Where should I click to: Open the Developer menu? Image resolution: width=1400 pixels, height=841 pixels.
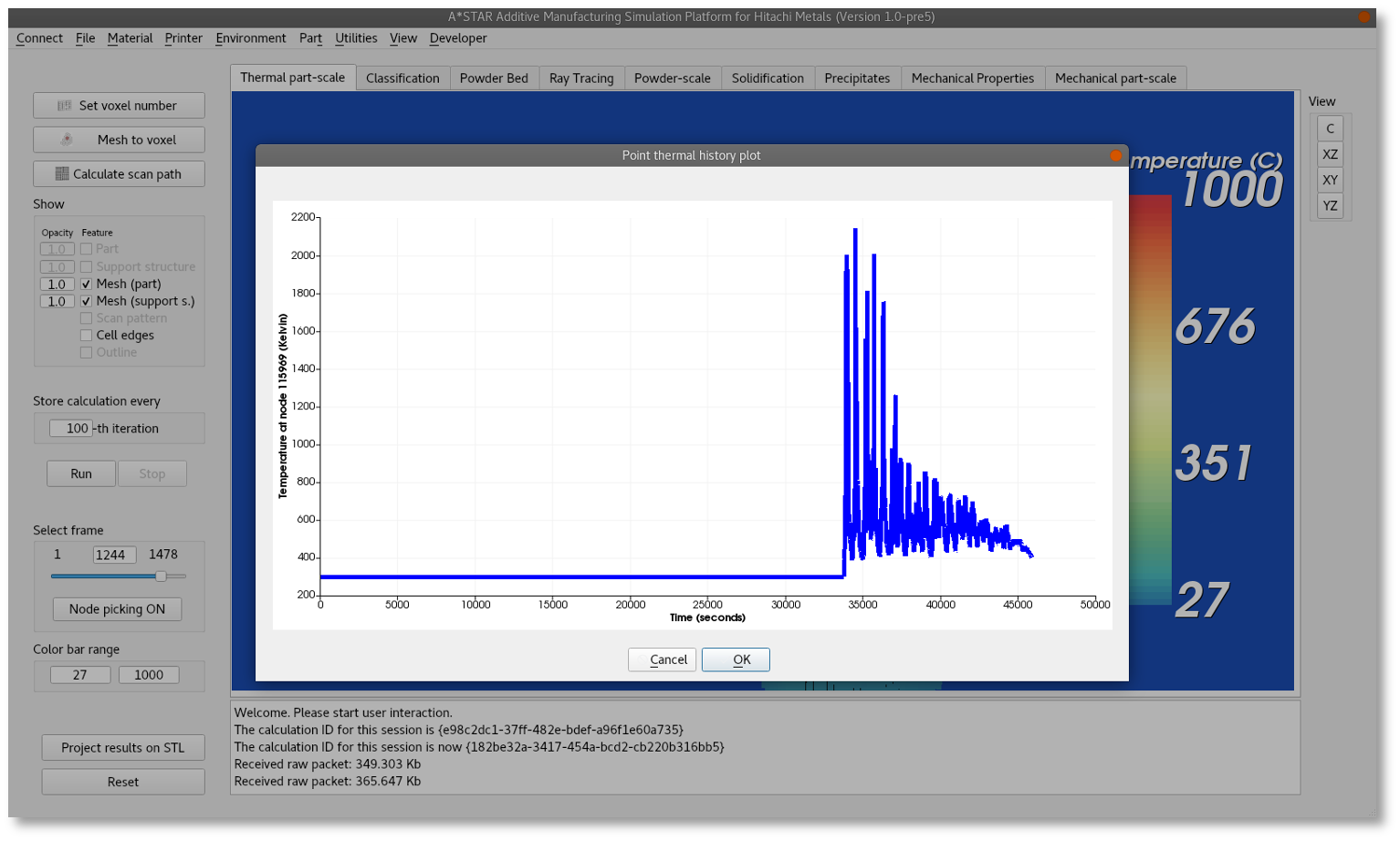(x=458, y=38)
